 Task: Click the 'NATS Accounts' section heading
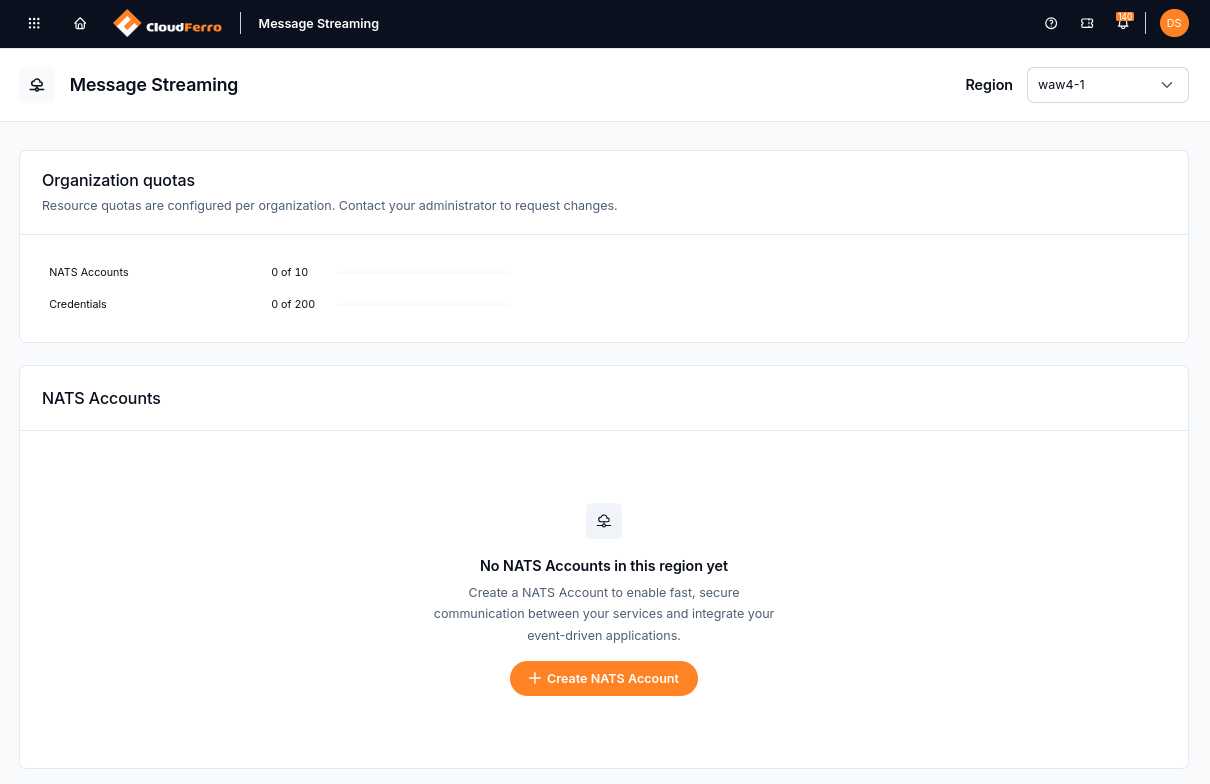tap(101, 398)
